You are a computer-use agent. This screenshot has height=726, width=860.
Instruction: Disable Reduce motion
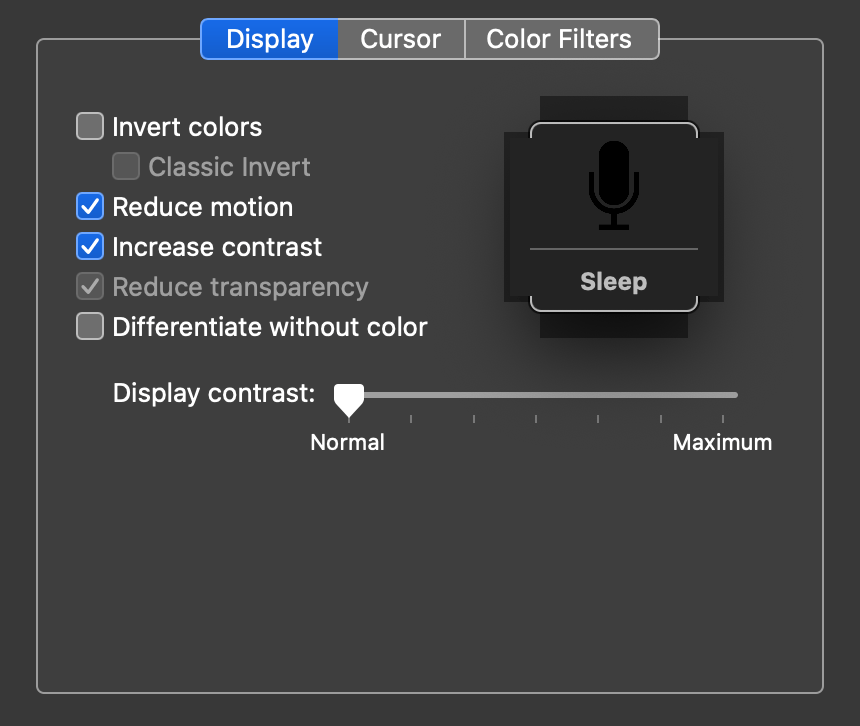89,207
